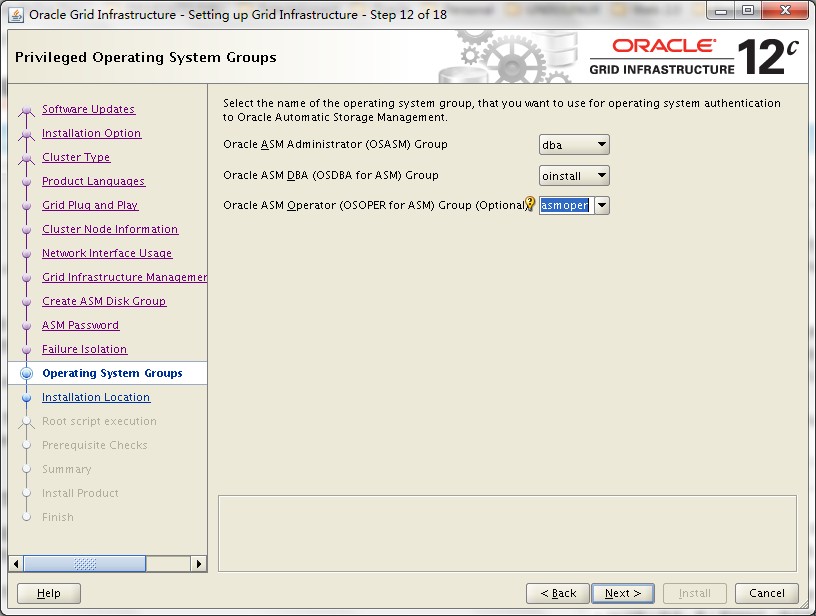Click the asmoper text field
This screenshot has height=616, width=816.
click(566, 206)
